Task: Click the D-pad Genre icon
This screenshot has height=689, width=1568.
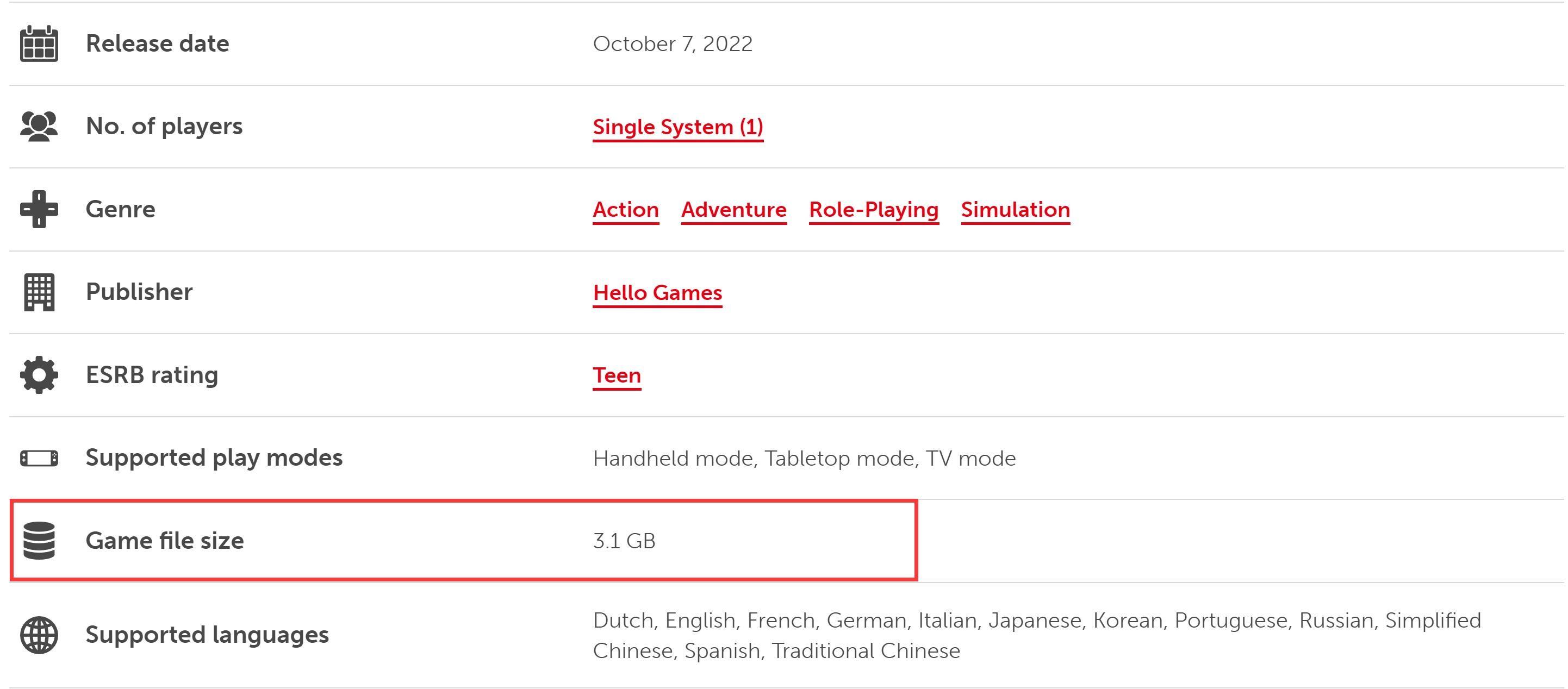Action: (39, 209)
